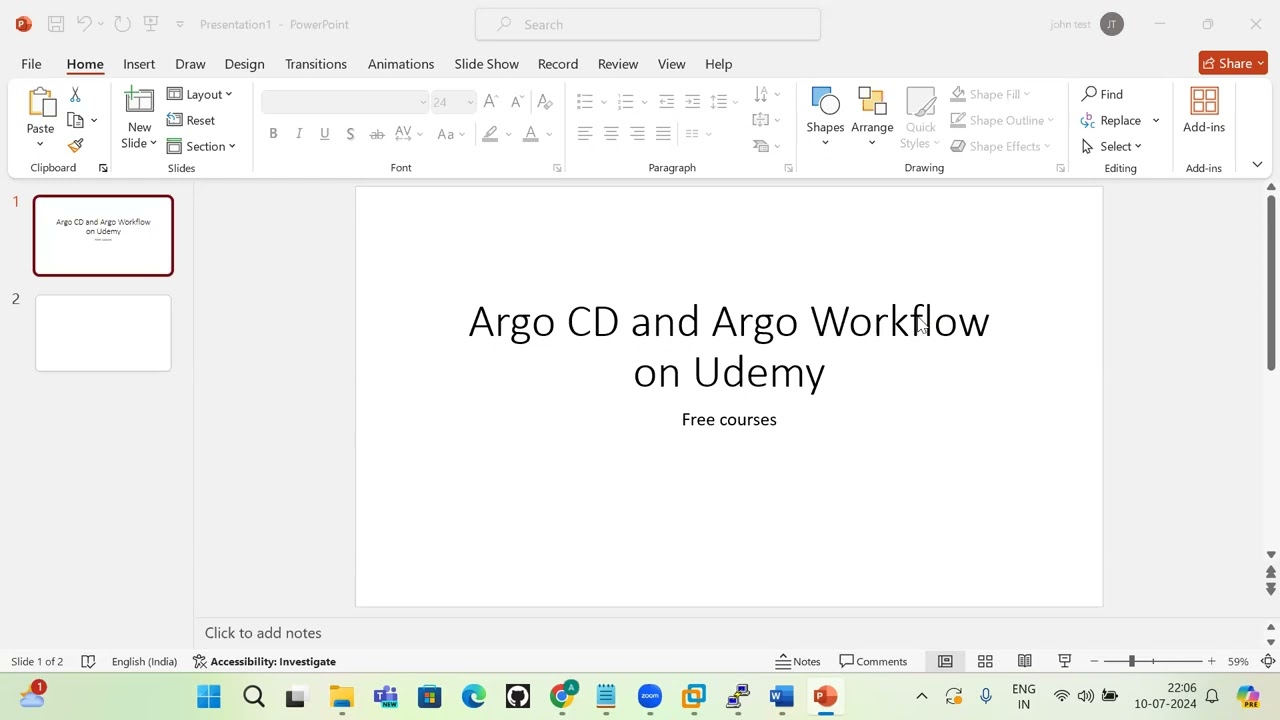
Task: Click the Cut scissors icon
Action: tap(75, 94)
